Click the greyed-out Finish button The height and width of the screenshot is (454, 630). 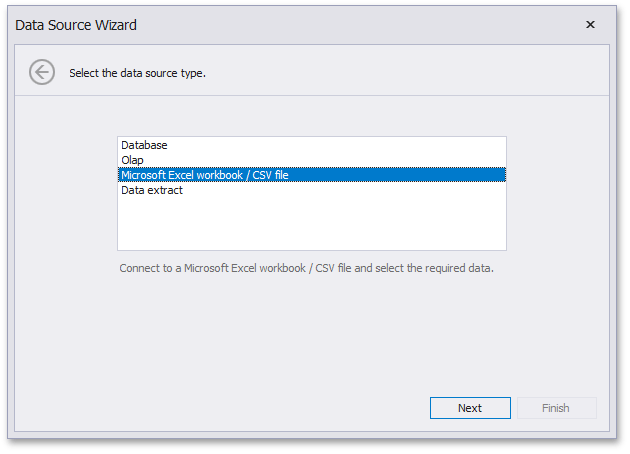click(x=555, y=408)
